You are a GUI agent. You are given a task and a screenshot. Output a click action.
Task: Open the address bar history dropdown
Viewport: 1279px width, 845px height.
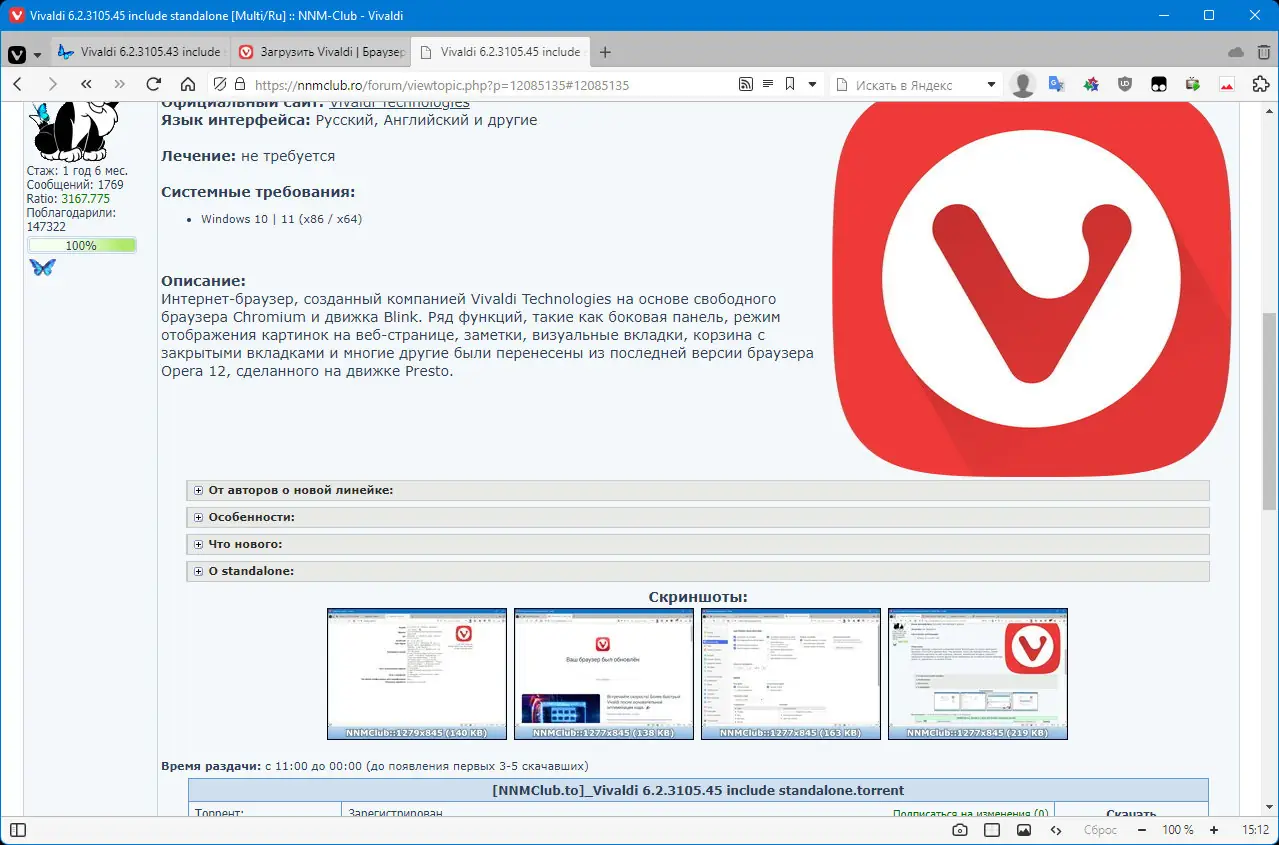pos(813,85)
